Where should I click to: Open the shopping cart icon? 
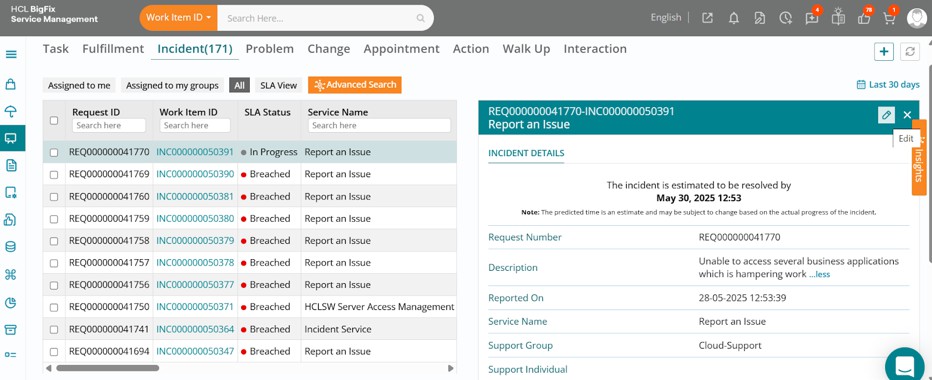889,18
